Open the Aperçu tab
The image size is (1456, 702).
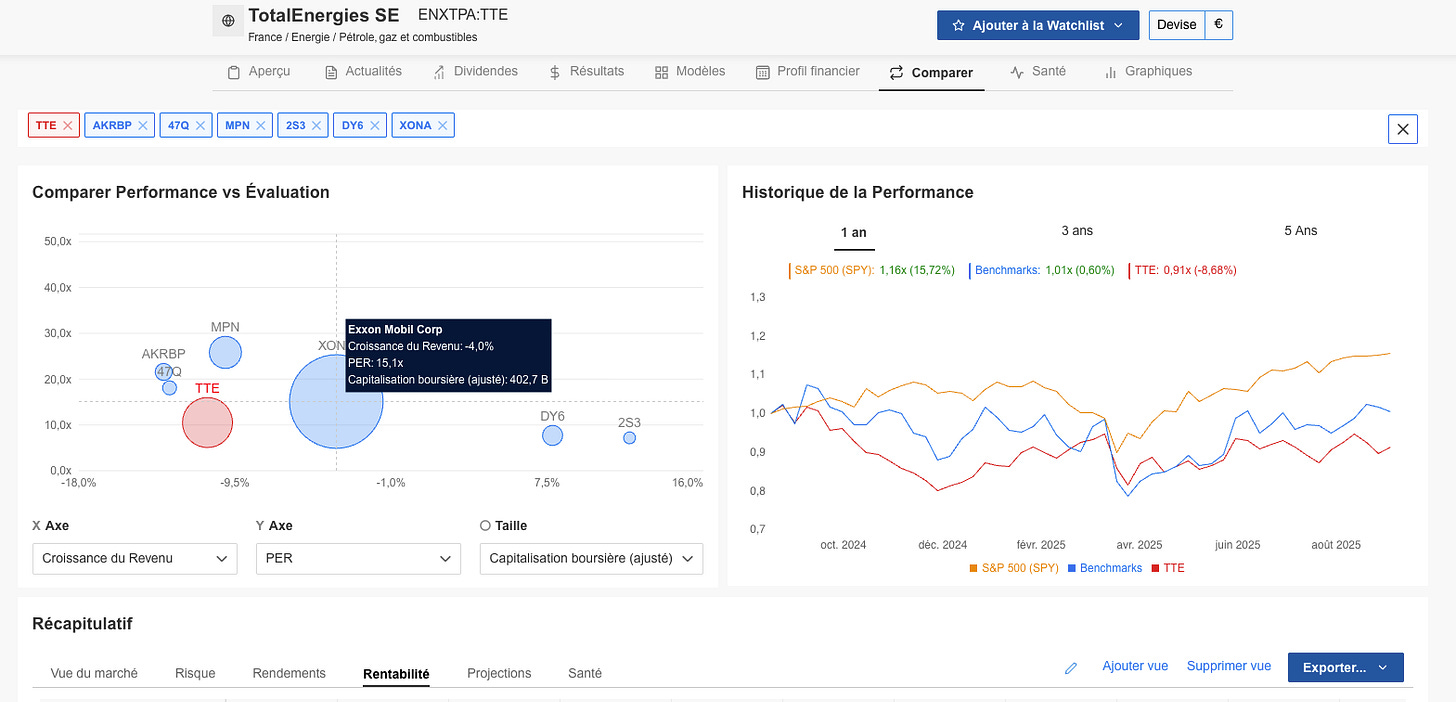pos(258,72)
